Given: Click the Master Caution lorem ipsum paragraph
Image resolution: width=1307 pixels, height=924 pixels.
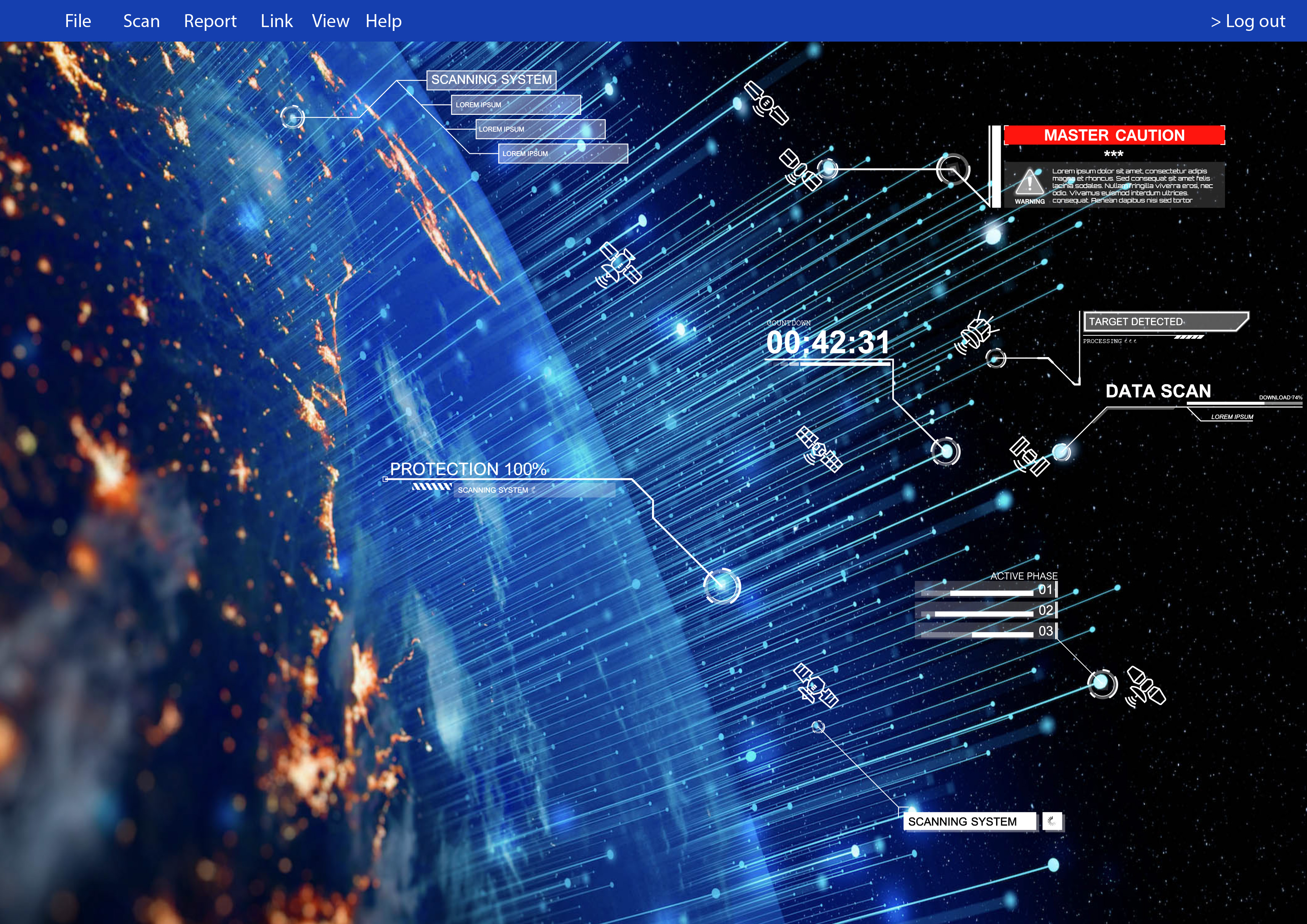Looking at the screenshot, I should 1132,185.
